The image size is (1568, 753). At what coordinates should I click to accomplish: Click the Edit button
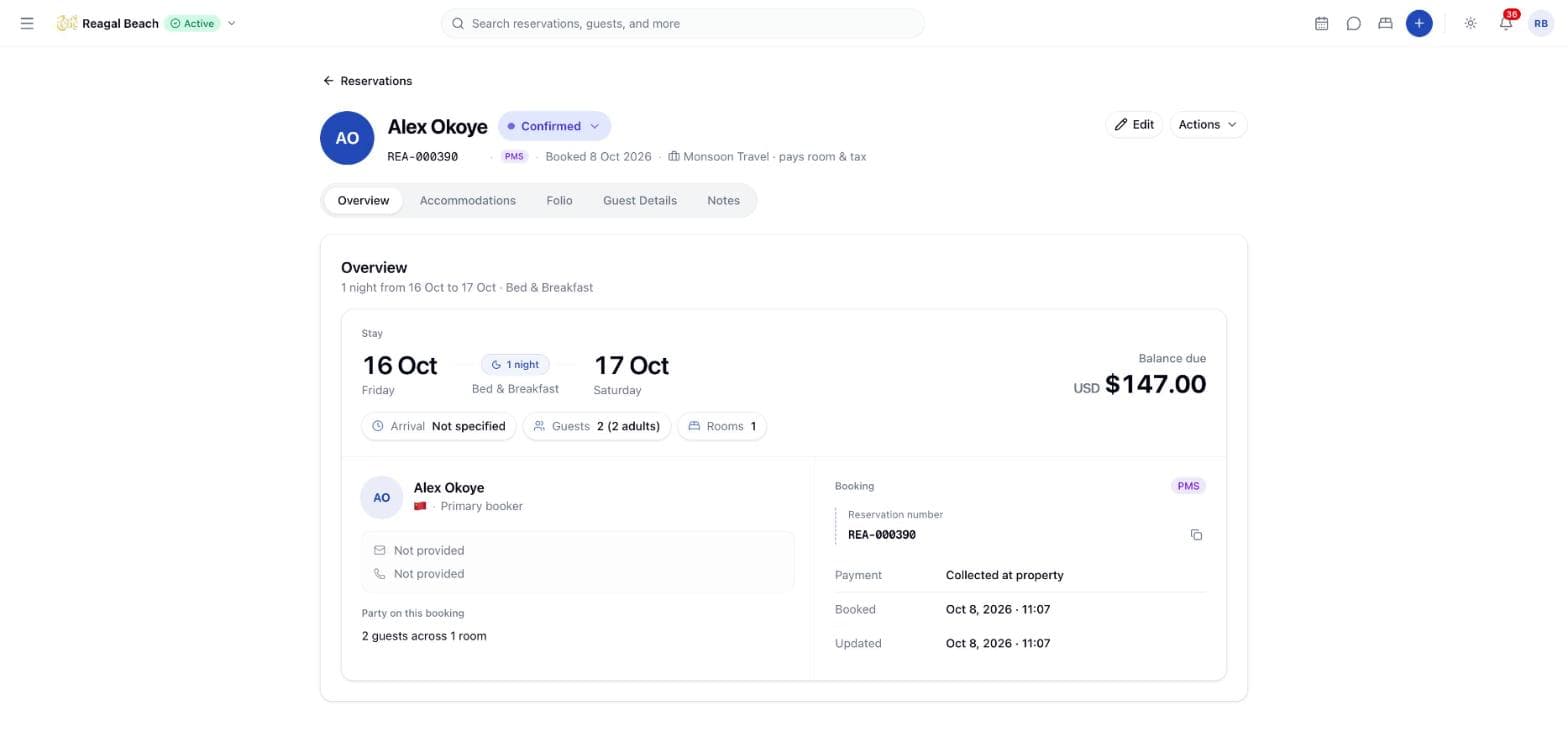click(1134, 125)
